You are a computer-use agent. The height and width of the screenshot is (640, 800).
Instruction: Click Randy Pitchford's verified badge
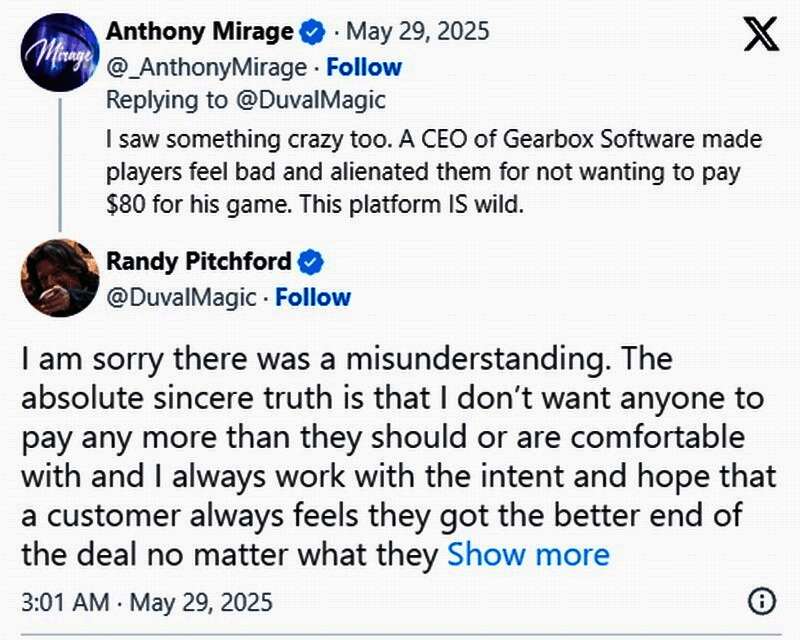click(312, 262)
